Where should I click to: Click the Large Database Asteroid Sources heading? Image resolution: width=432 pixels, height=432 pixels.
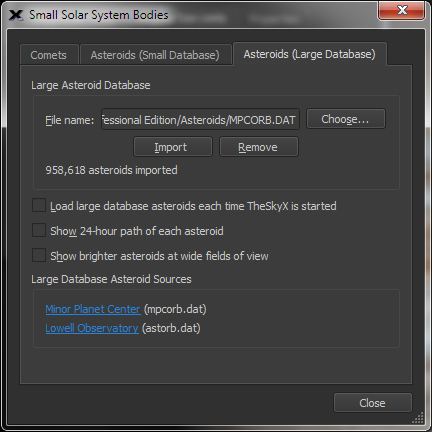[x=111, y=279]
